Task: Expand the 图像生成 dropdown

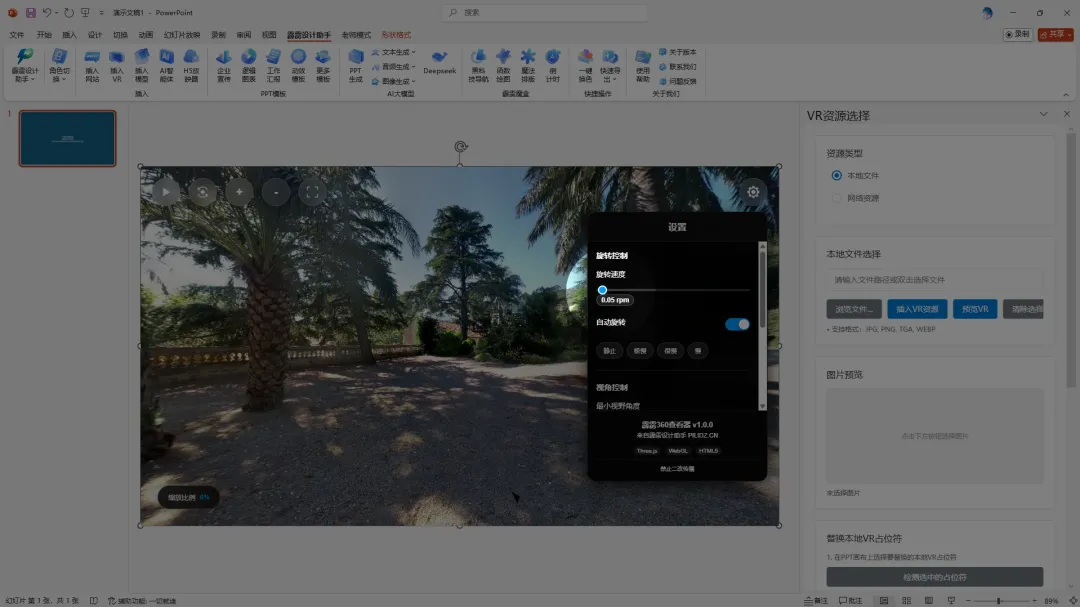Action: (393, 81)
